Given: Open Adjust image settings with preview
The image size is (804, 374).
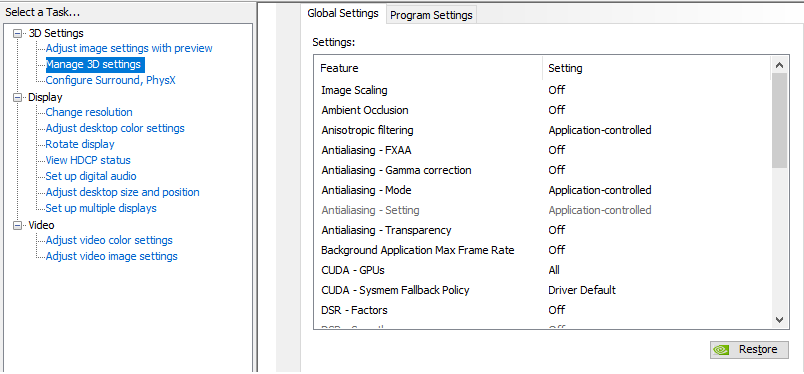Looking at the screenshot, I should click(129, 48).
